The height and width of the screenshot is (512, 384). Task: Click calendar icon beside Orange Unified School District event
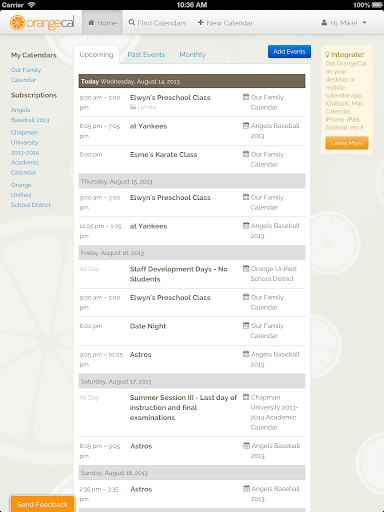pos(246,268)
